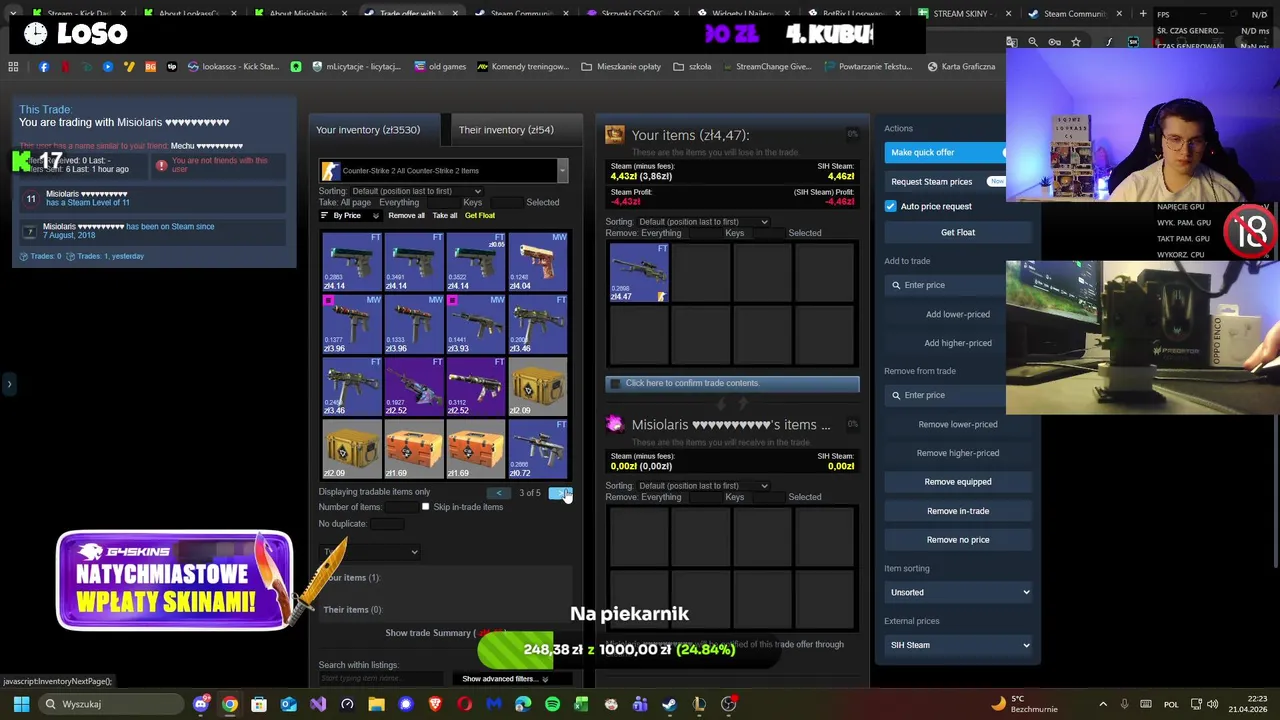Open Spotify from the taskbar
The image size is (1280, 720).
pos(552,704)
